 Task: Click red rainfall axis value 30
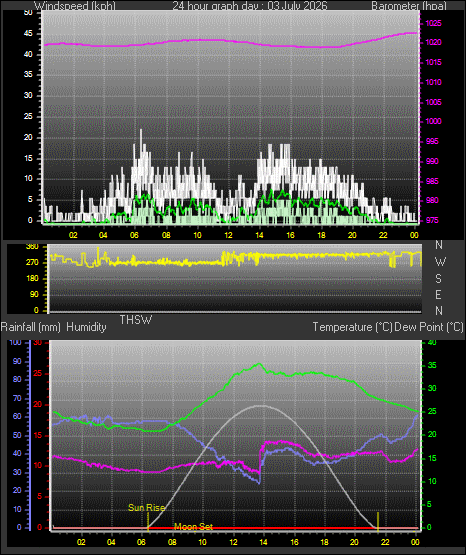pyautogui.click(x=38, y=343)
